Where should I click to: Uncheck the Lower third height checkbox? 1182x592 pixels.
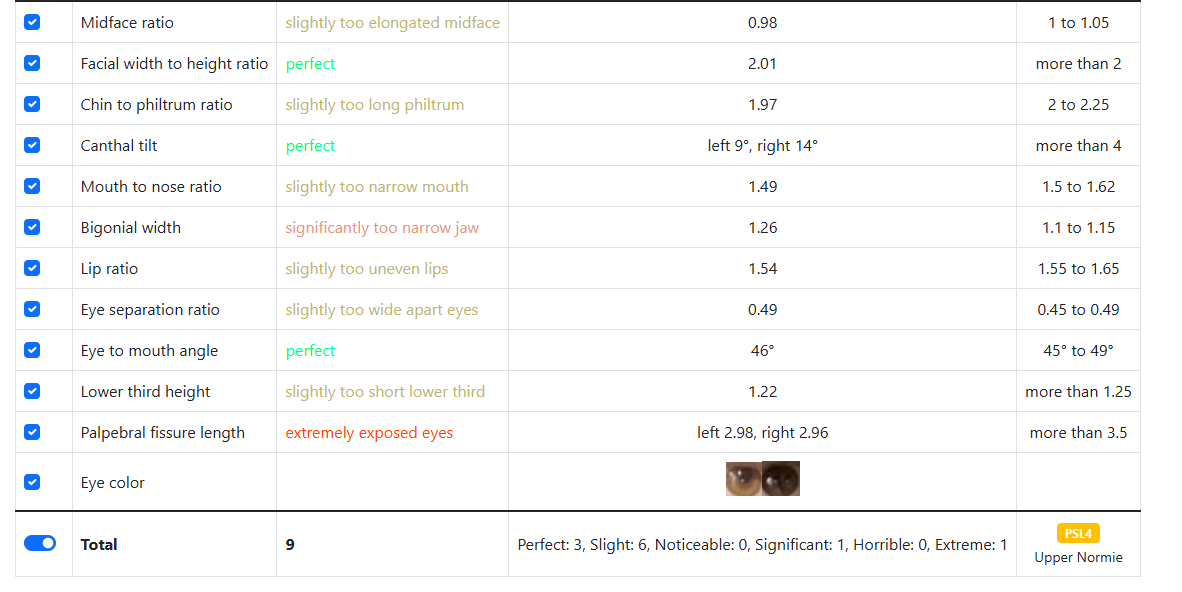point(32,391)
